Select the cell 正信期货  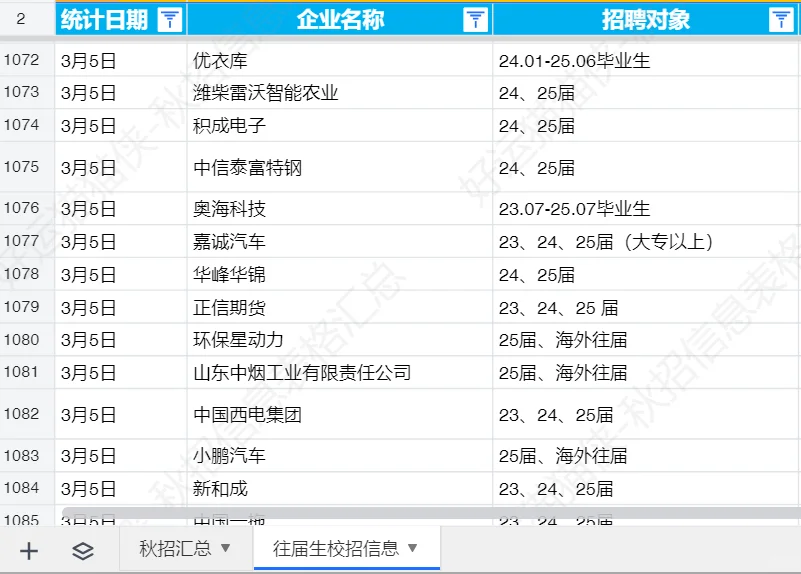[x=340, y=307]
